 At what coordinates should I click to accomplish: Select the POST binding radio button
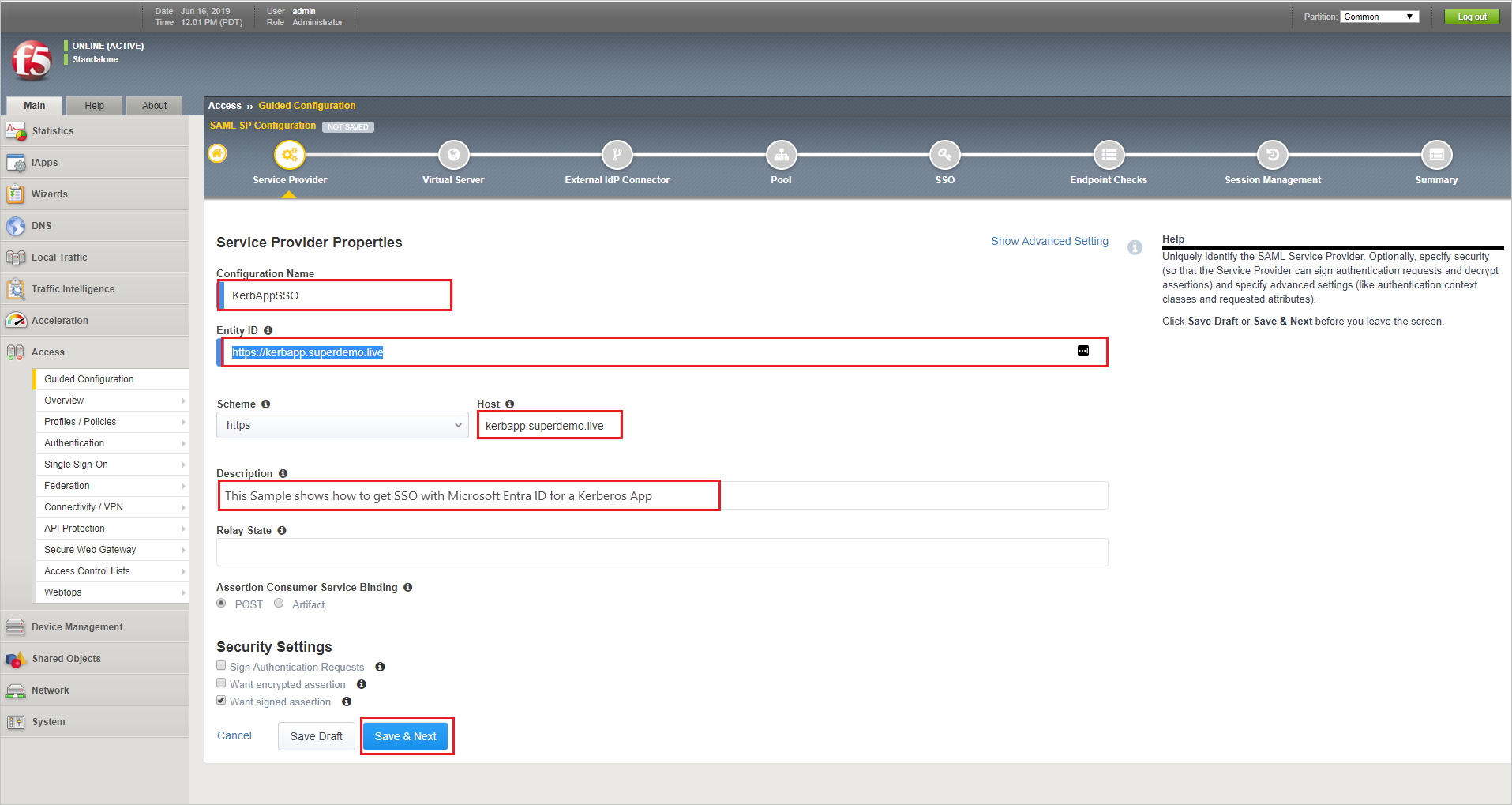point(222,604)
